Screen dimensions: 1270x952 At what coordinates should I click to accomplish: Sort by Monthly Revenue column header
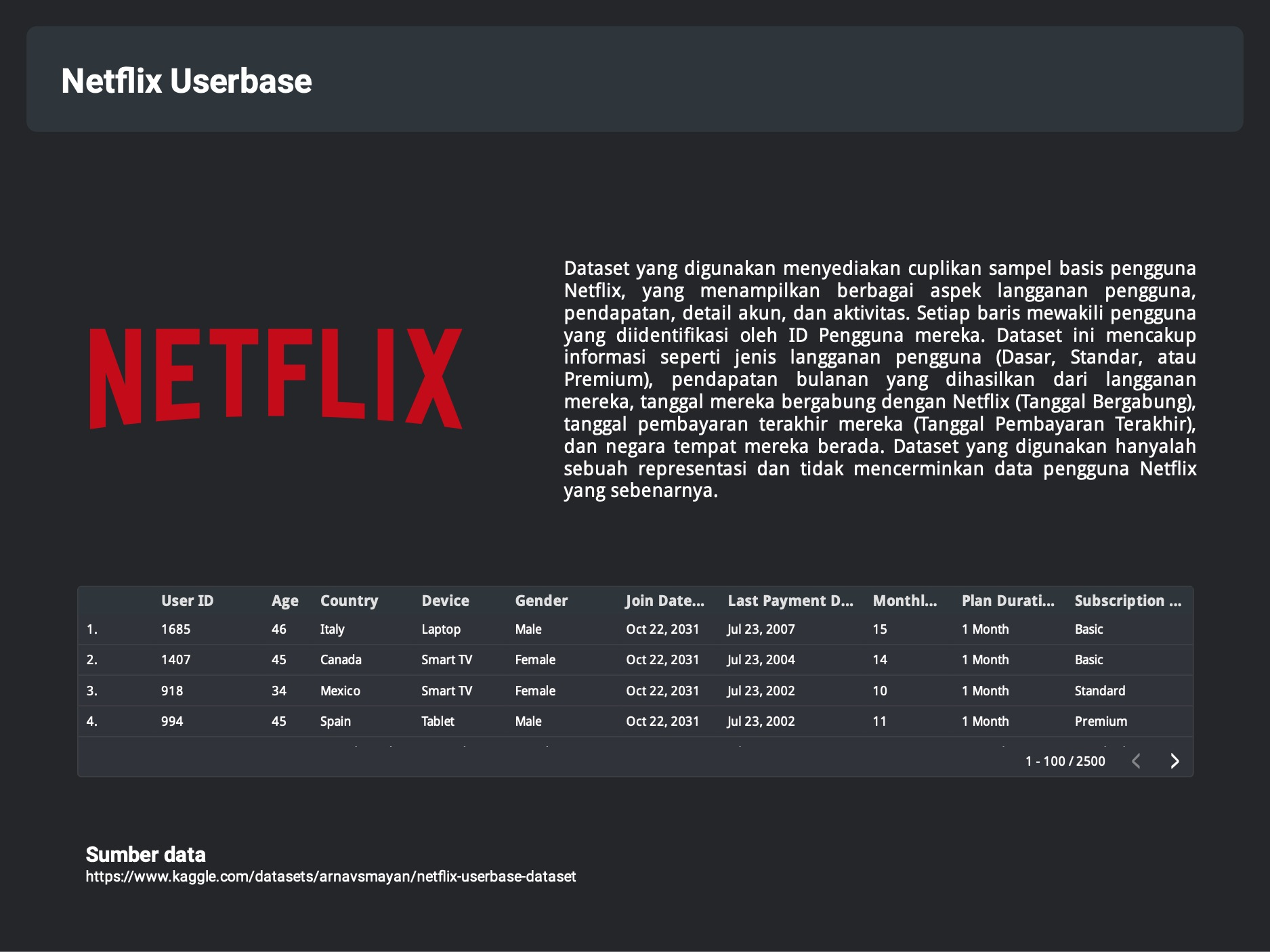click(x=905, y=601)
